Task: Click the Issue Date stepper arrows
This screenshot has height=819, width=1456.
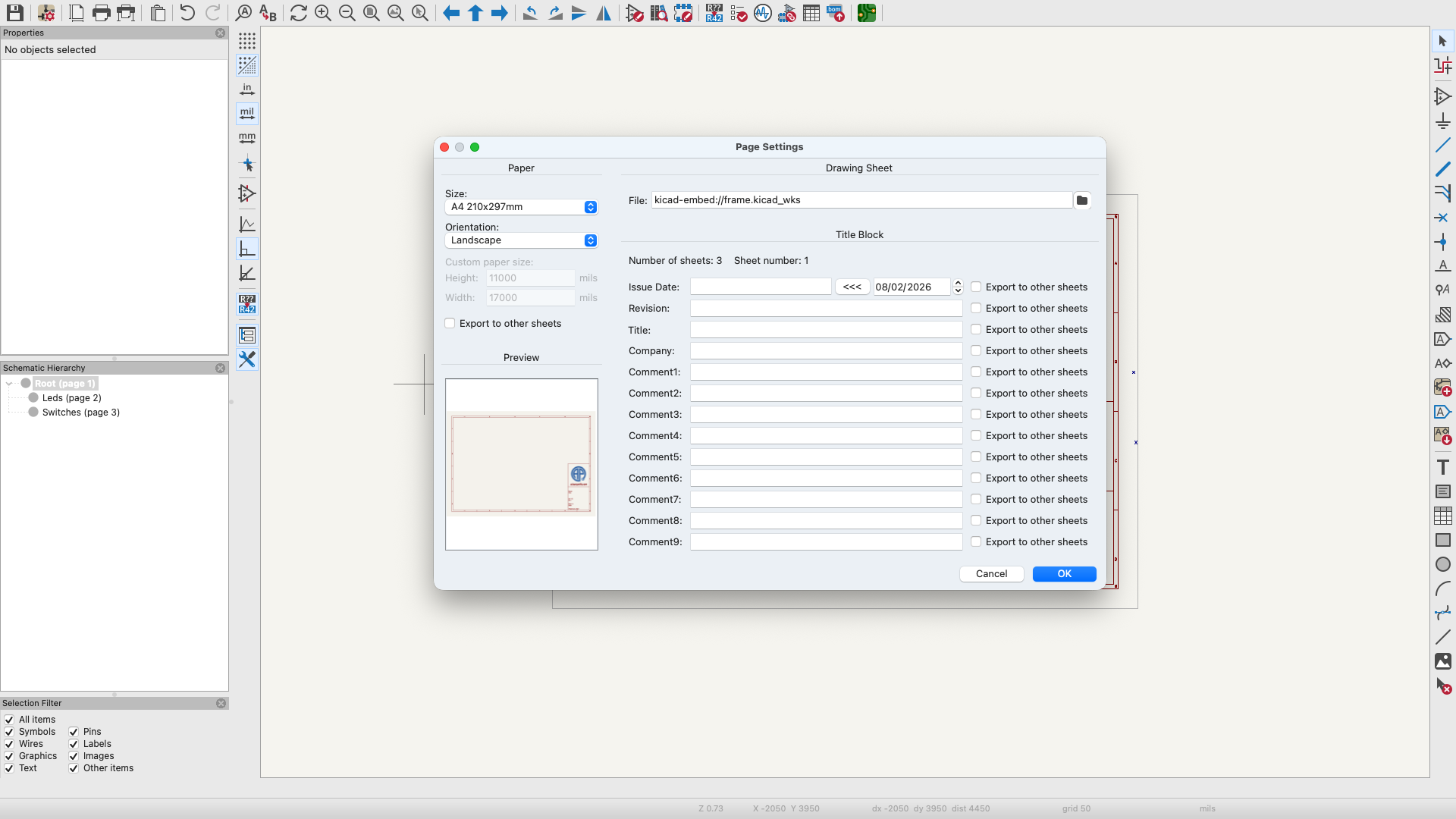Action: tap(958, 287)
